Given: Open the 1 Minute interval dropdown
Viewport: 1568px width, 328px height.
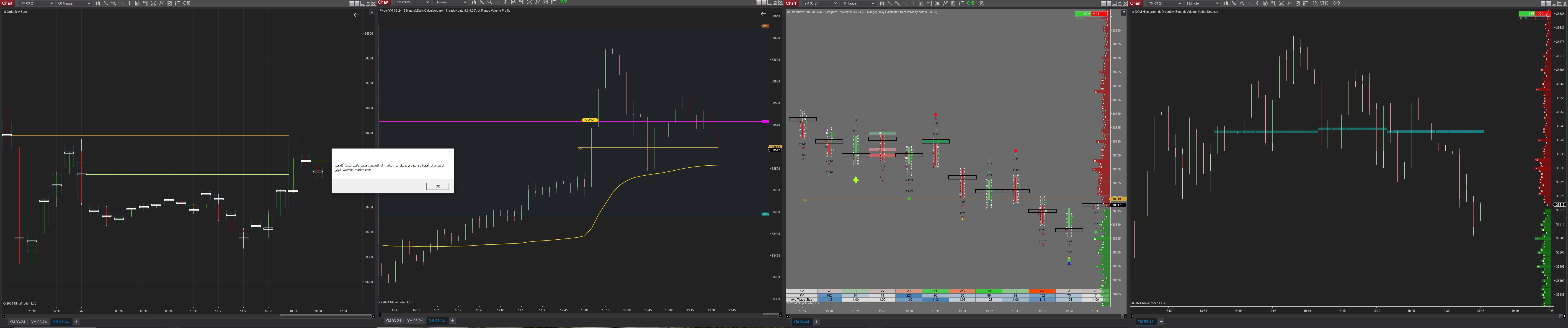Looking at the screenshot, I should point(1202,3).
